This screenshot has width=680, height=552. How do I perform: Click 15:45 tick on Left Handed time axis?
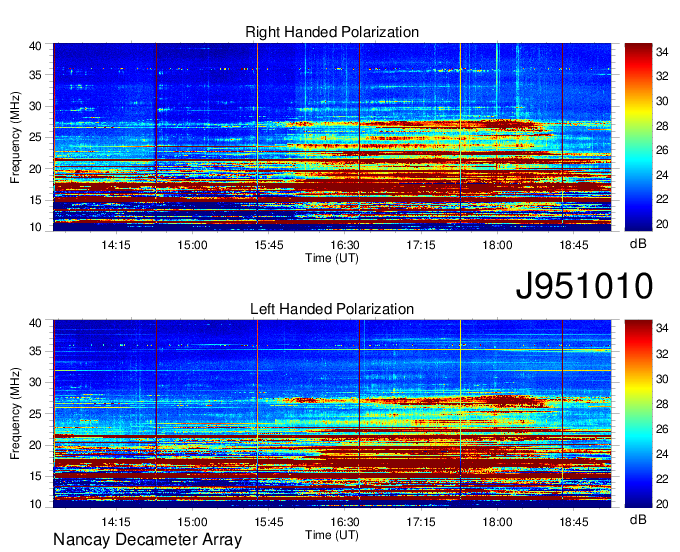pos(268,522)
